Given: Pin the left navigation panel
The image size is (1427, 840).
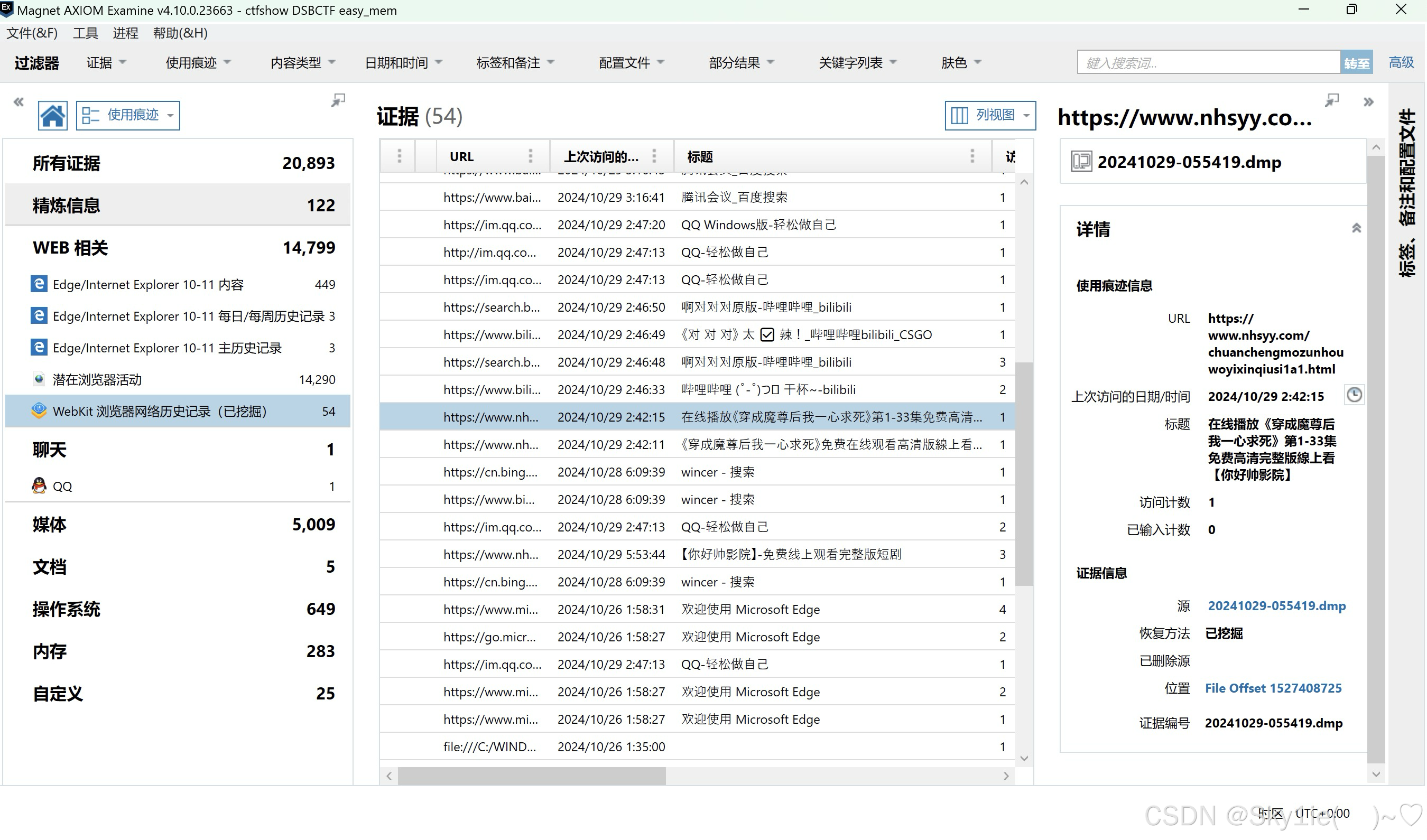Looking at the screenshot, I should (338, 101).
